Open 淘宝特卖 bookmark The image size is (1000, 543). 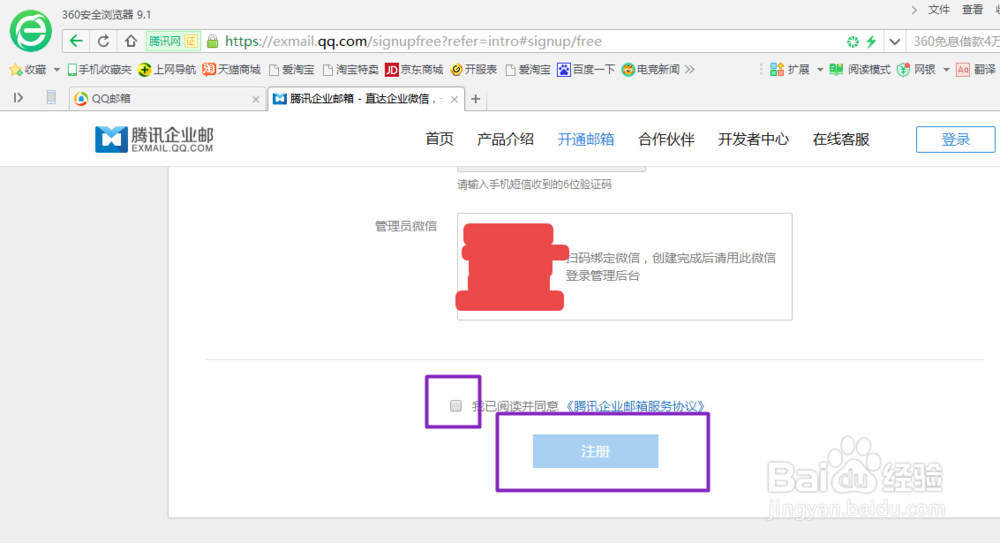click(x=350, y=70)
